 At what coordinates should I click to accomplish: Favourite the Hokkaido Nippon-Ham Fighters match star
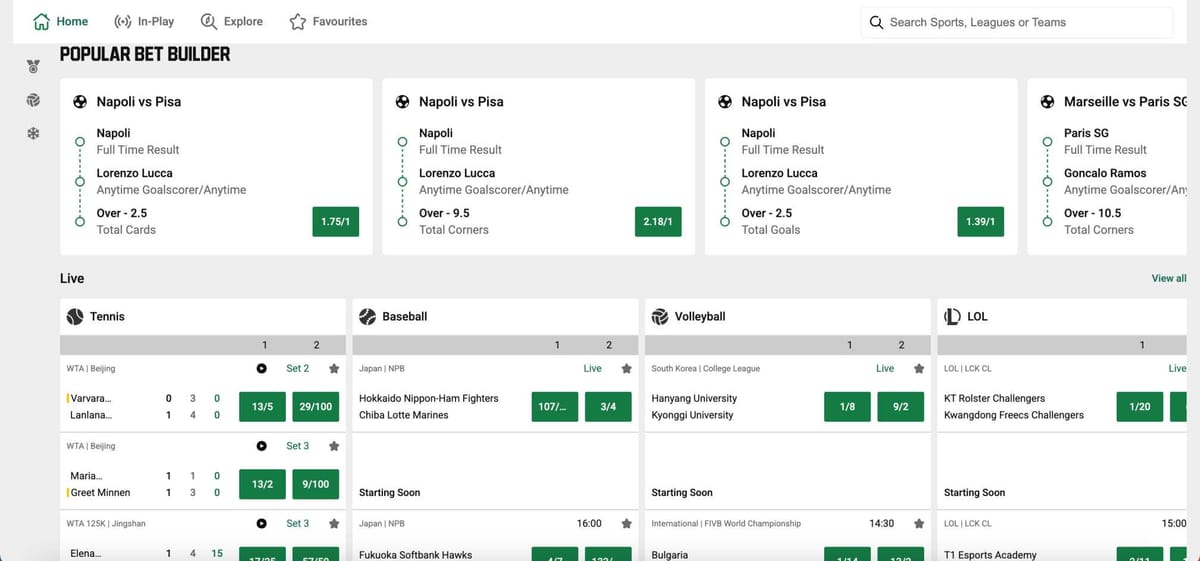pos(627,368)
